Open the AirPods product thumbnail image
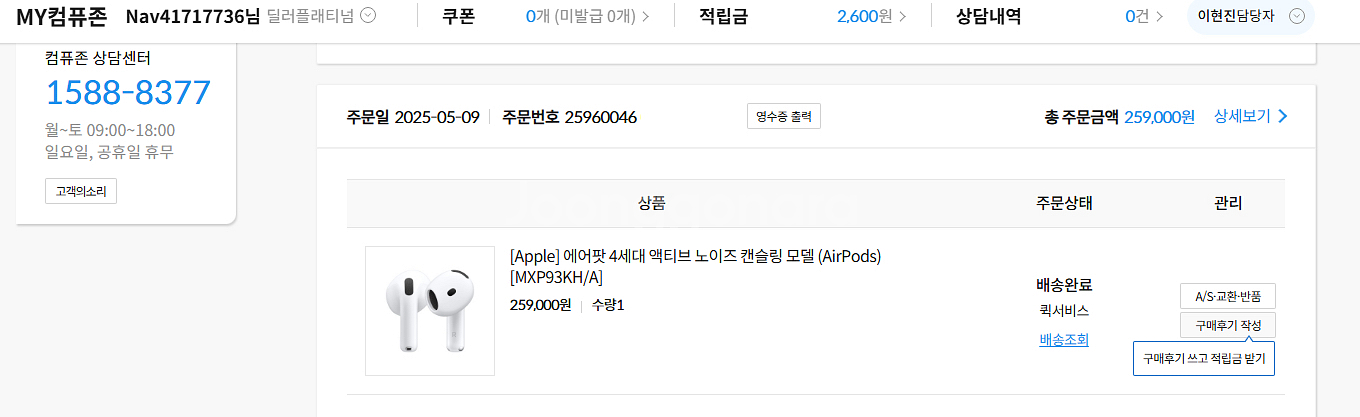1360x417 pixels. pos(430,311)
